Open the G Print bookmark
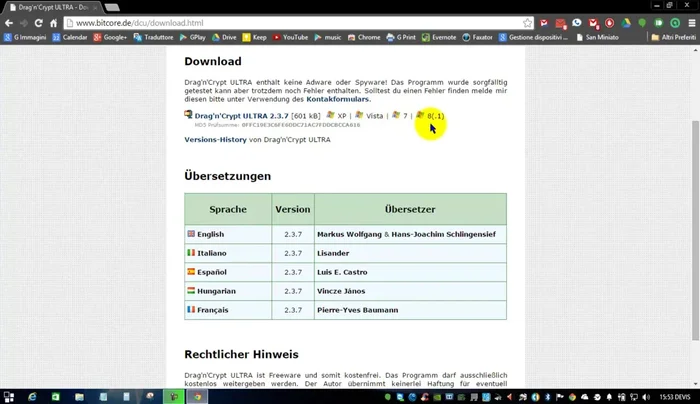 [x=401, y=37]
